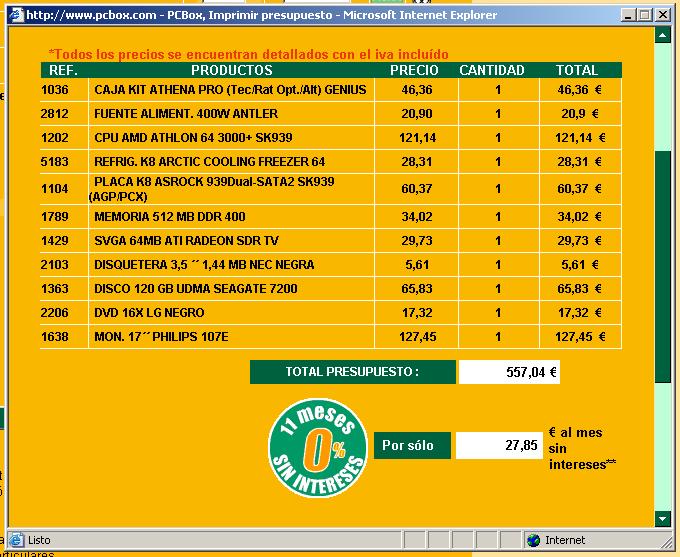Click MON. 17 PHILIPS 107E product name
The width and height of the screenshot is (680, 557).
[x=161, y=337]
